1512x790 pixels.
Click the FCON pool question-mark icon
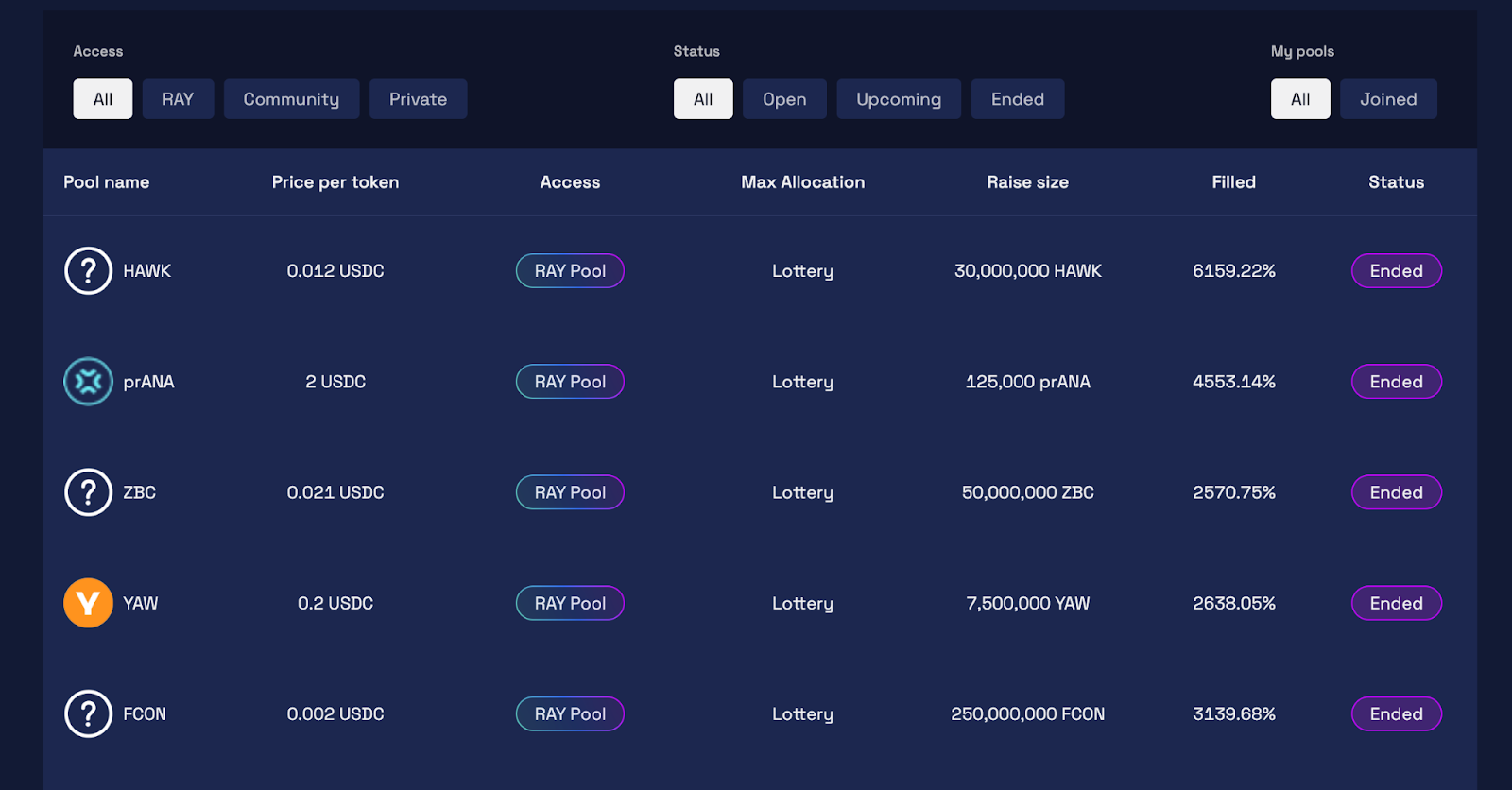point(88,713)
